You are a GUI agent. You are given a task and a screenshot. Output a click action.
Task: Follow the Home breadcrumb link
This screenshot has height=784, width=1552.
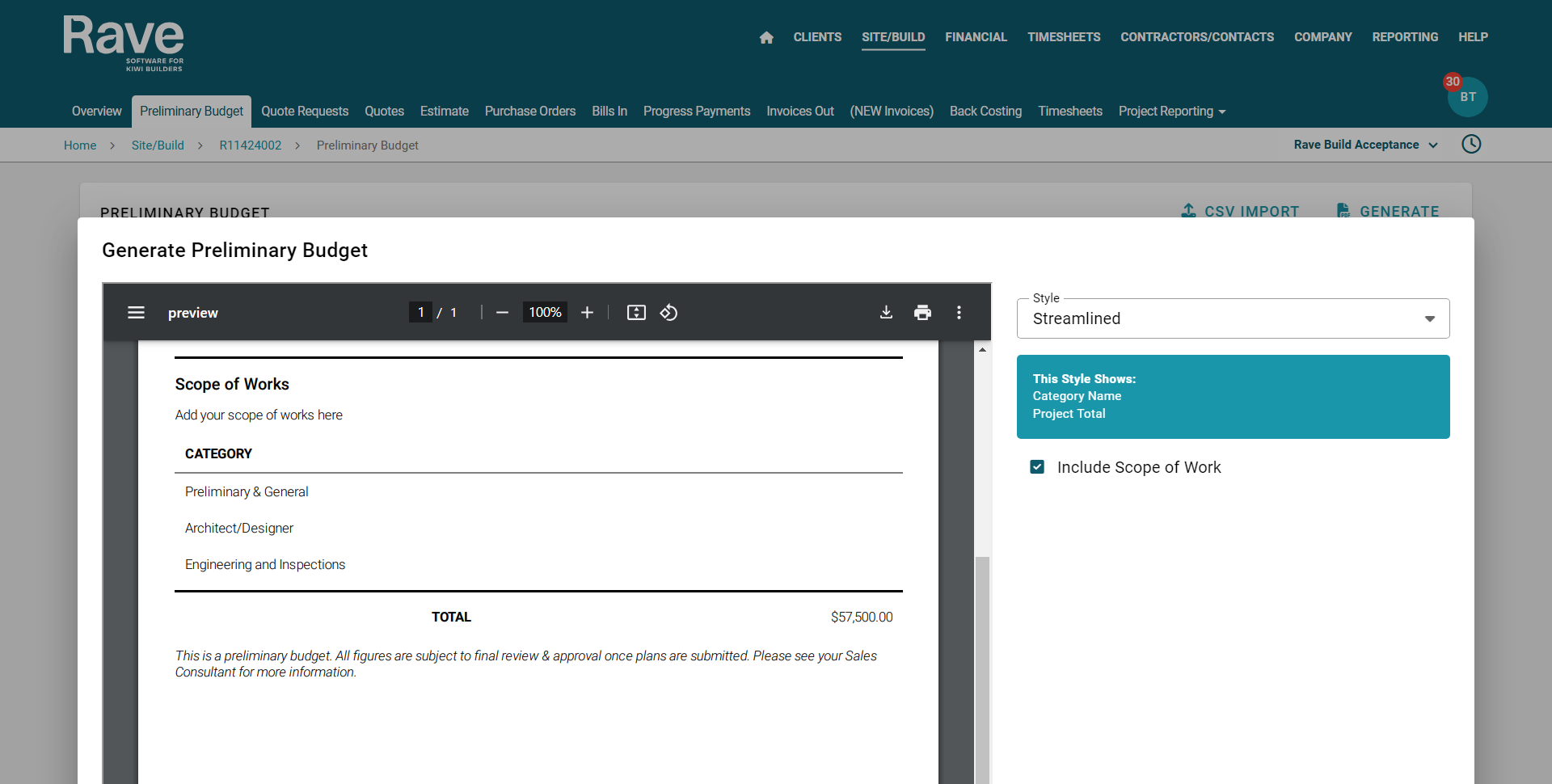pyautogui.click(x=80, y=145)
